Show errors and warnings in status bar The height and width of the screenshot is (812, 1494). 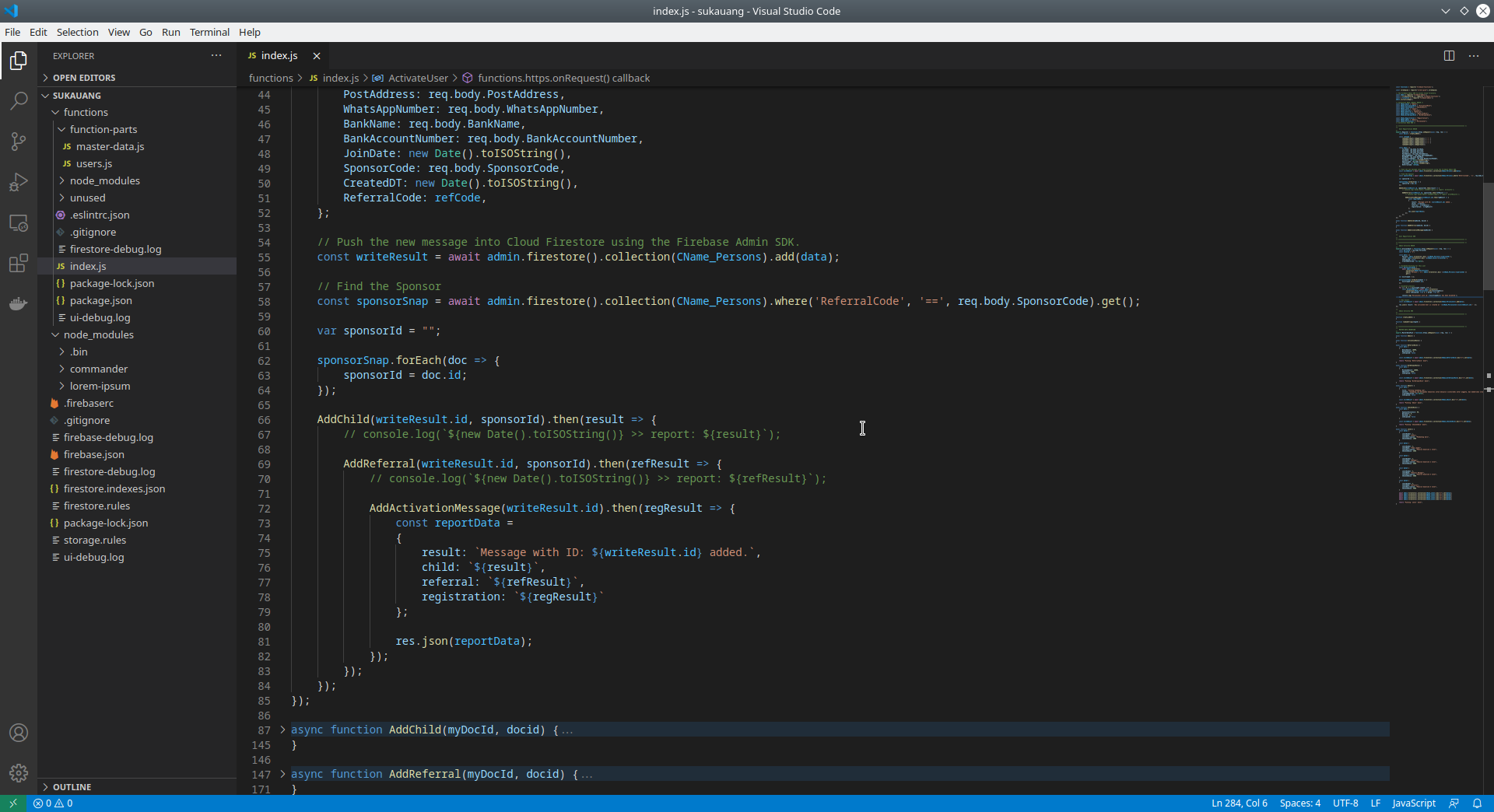[x=53, y=803]
